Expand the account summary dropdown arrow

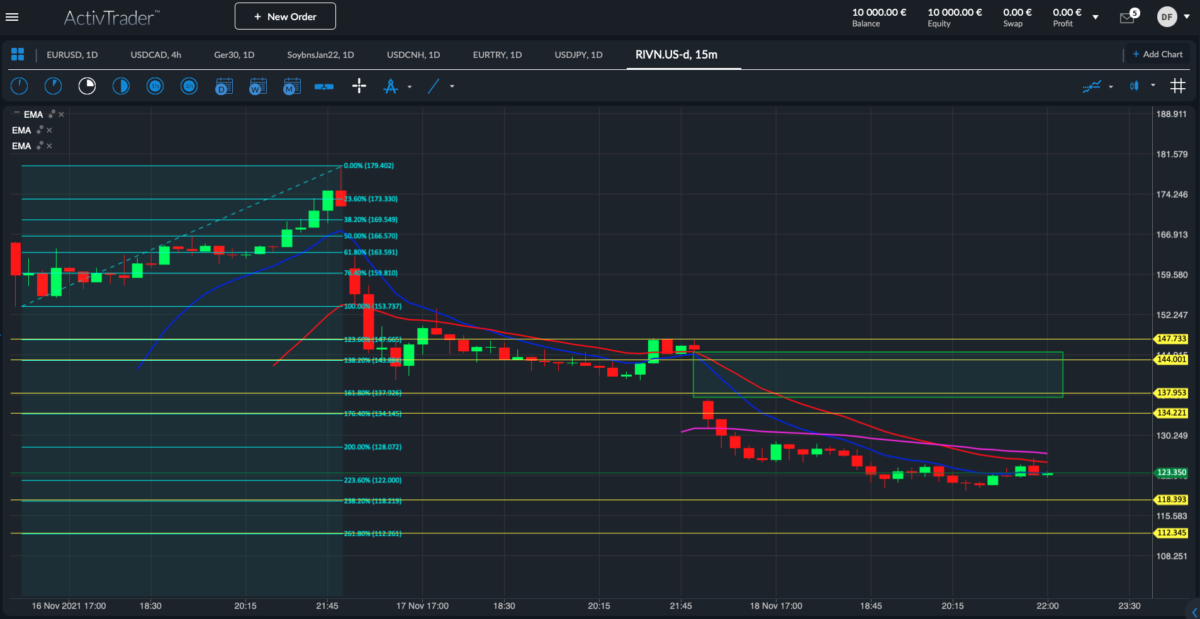point(1095,18)
